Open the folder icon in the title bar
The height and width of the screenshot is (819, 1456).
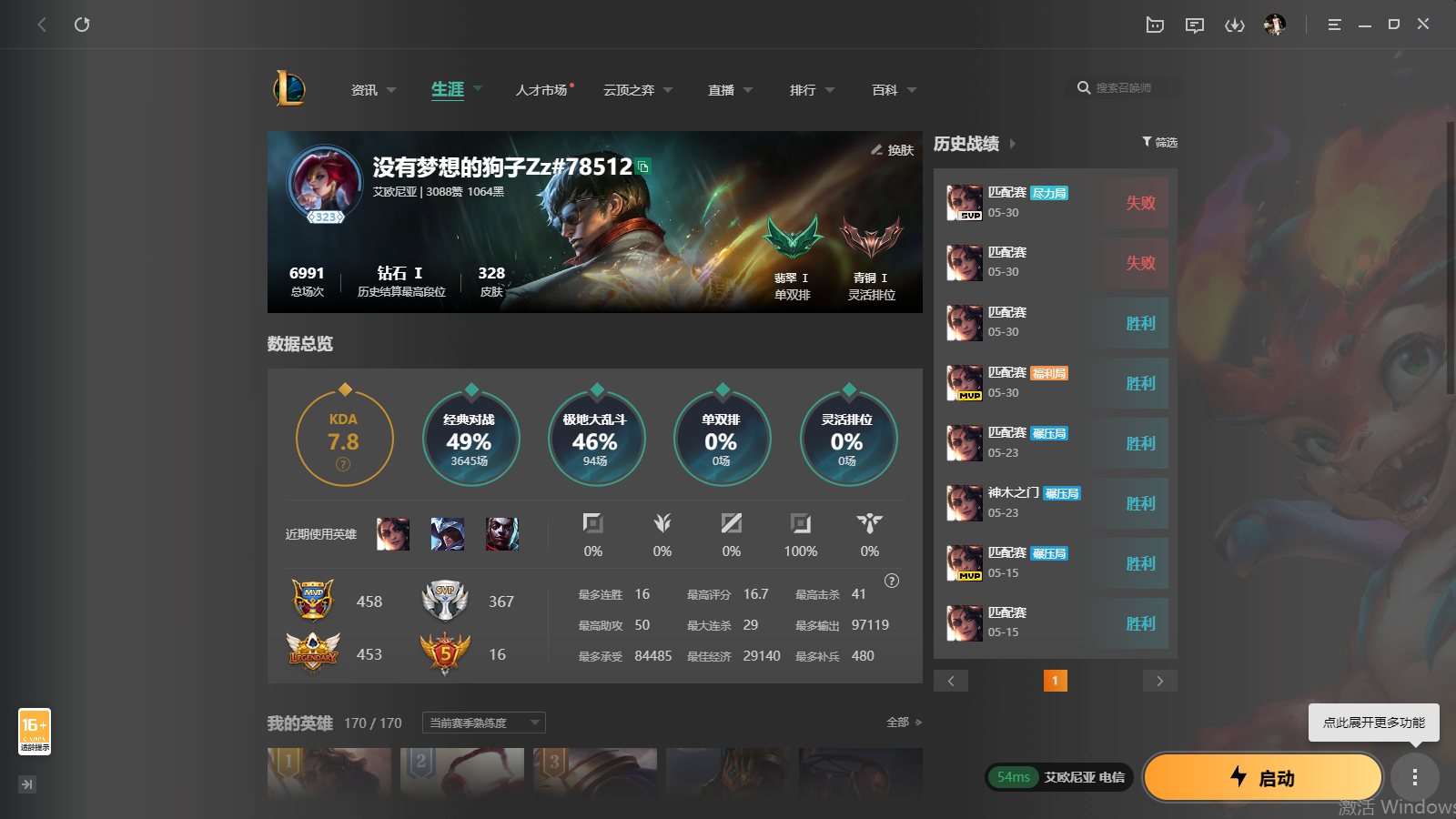tap(1155, 25)
